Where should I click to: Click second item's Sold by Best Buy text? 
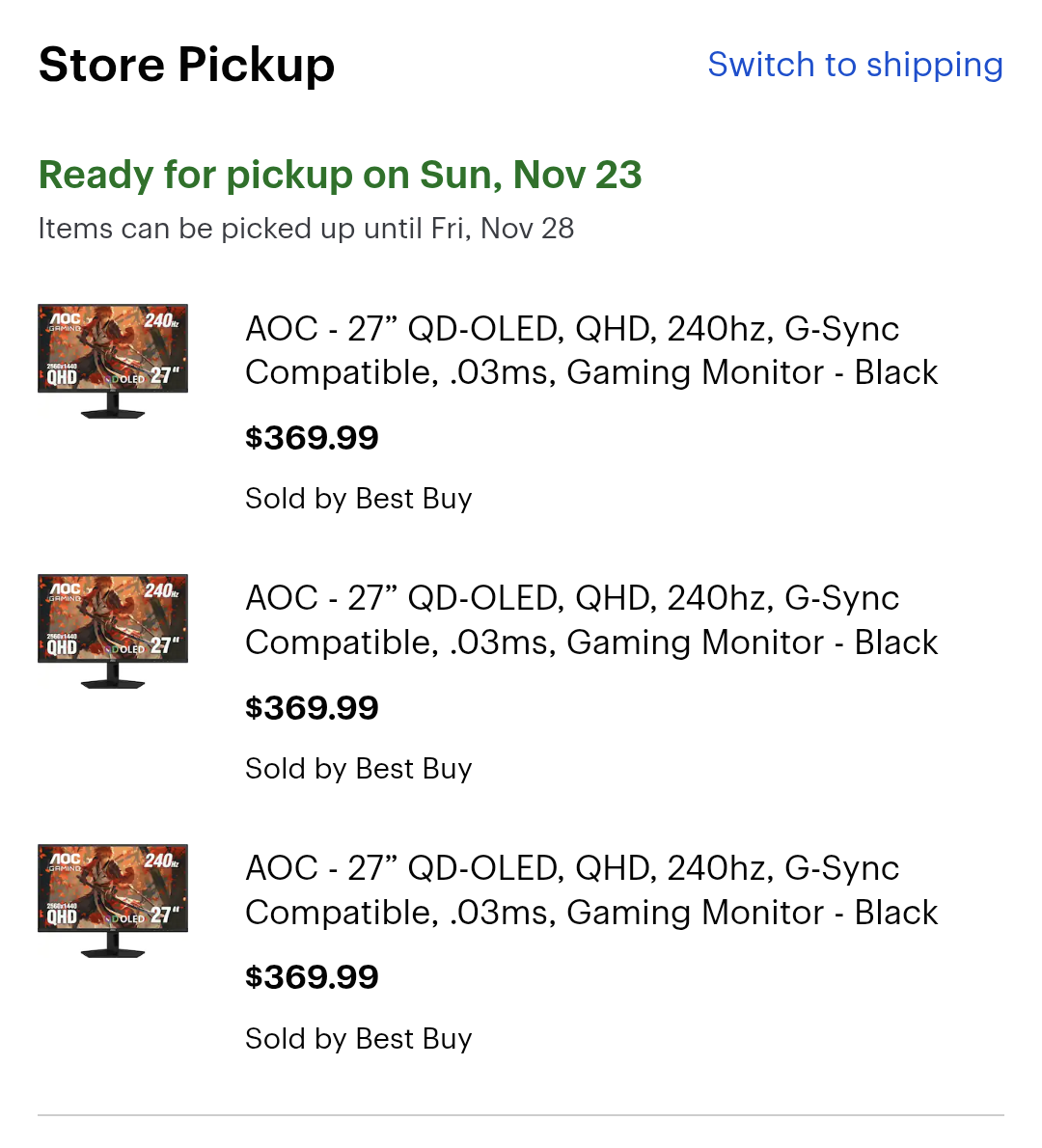[x=358, y=769]
